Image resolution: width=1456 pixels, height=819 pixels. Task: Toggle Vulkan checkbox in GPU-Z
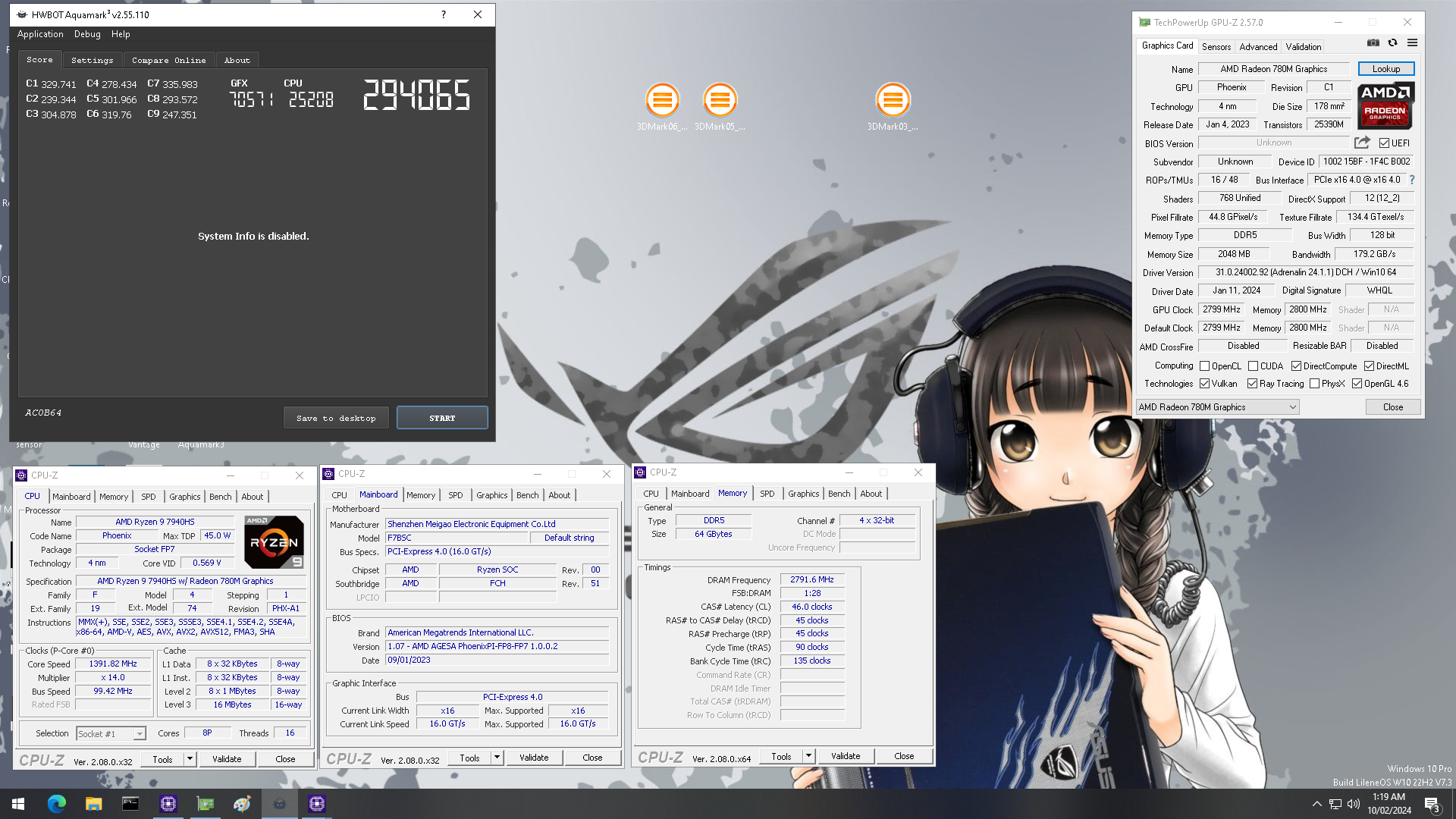tap(1204, 384)
